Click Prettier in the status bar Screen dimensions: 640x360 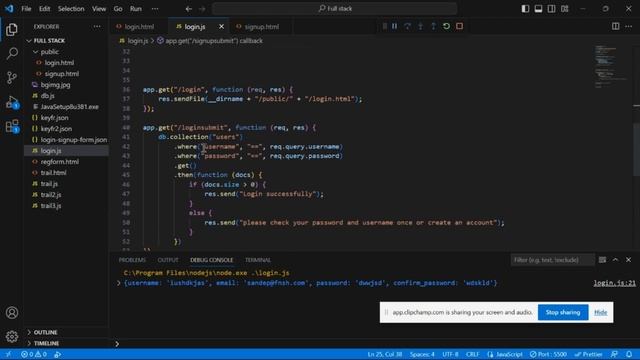pyautogui.click(x=588, y=354)
